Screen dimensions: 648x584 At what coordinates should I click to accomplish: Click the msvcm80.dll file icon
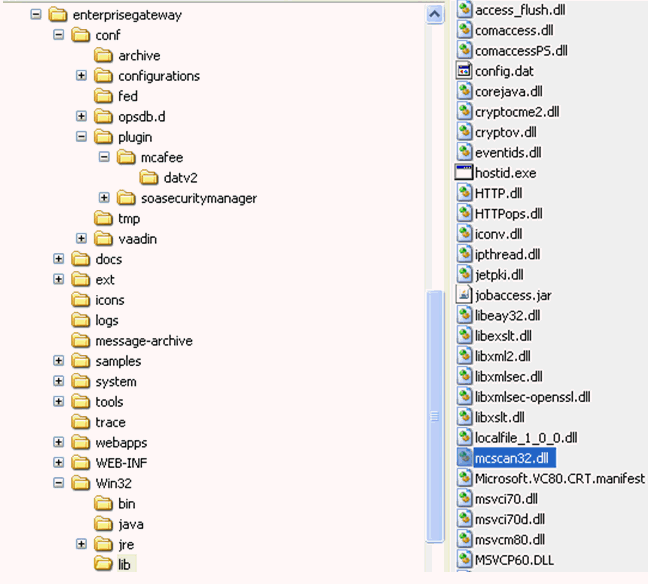point(464,539)
